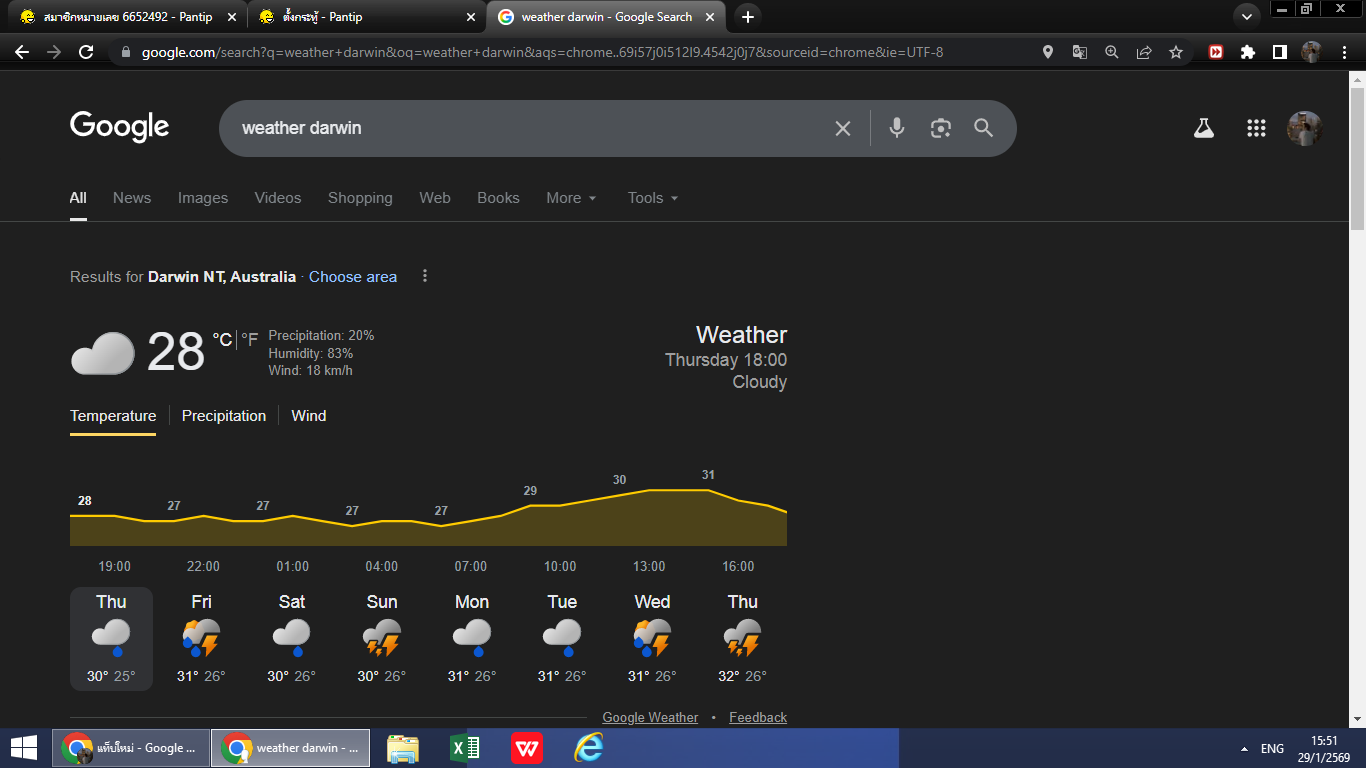The image size is (1366, 768).
Task: Open the Chrome extensions puzzle icon
Action: click(1247, 52)
